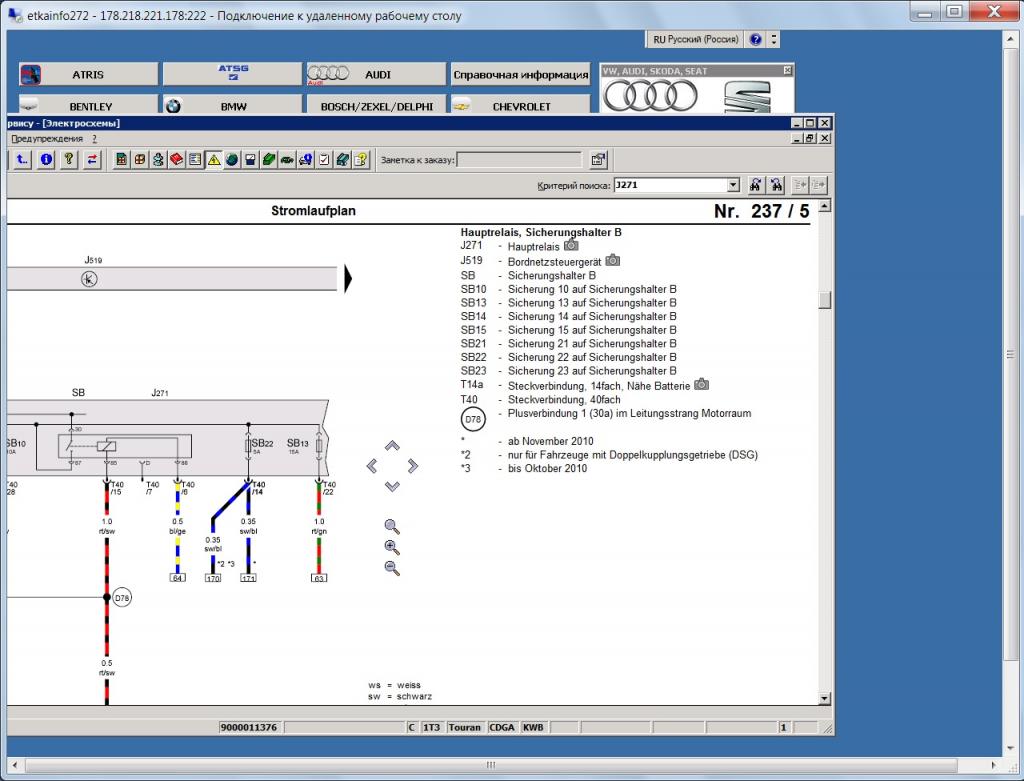Click the search criterion input field
Screen dimensions: 1024x781
(x=671, y=185)
